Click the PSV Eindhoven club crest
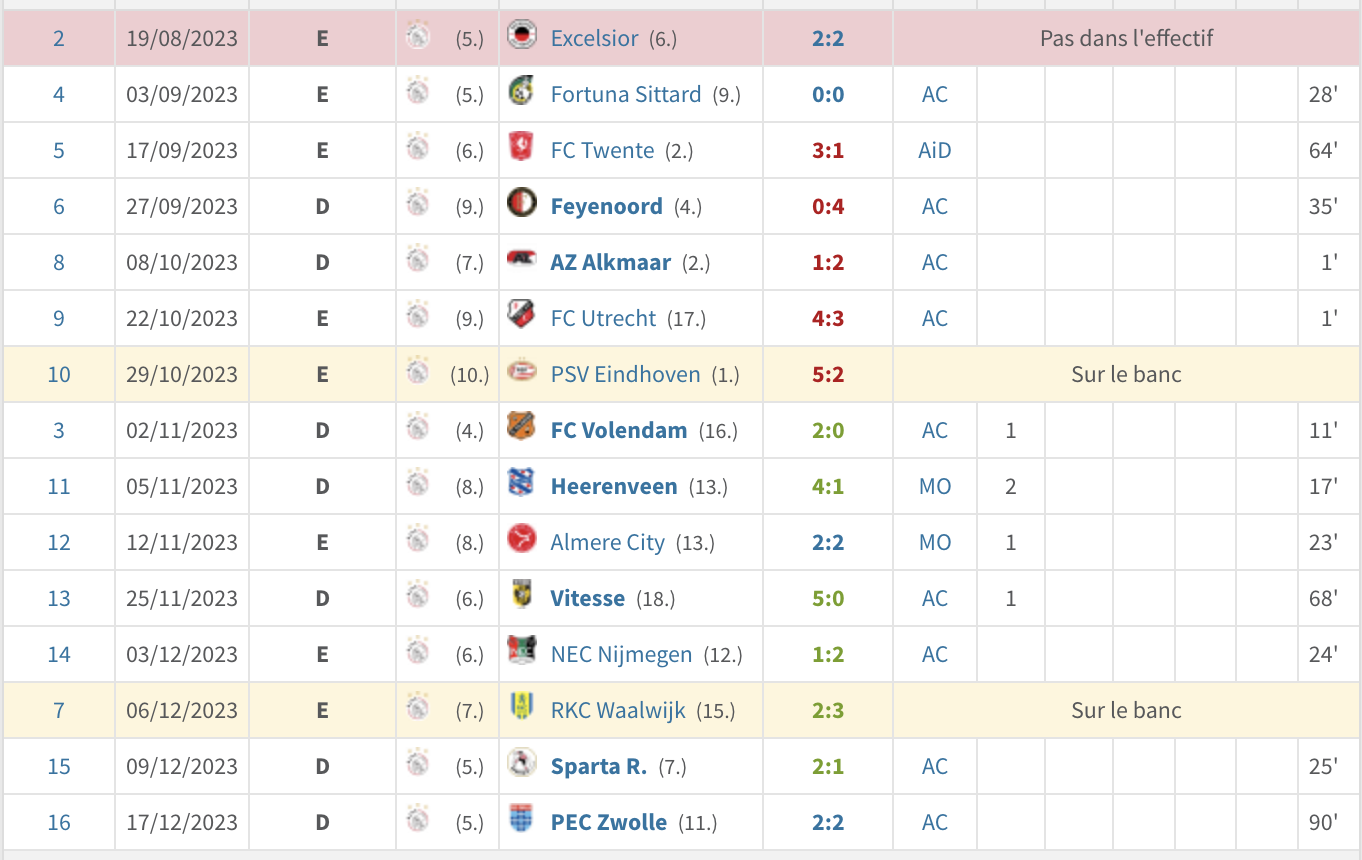Viewport: 1362px width, 860px height. pos(520,373)
